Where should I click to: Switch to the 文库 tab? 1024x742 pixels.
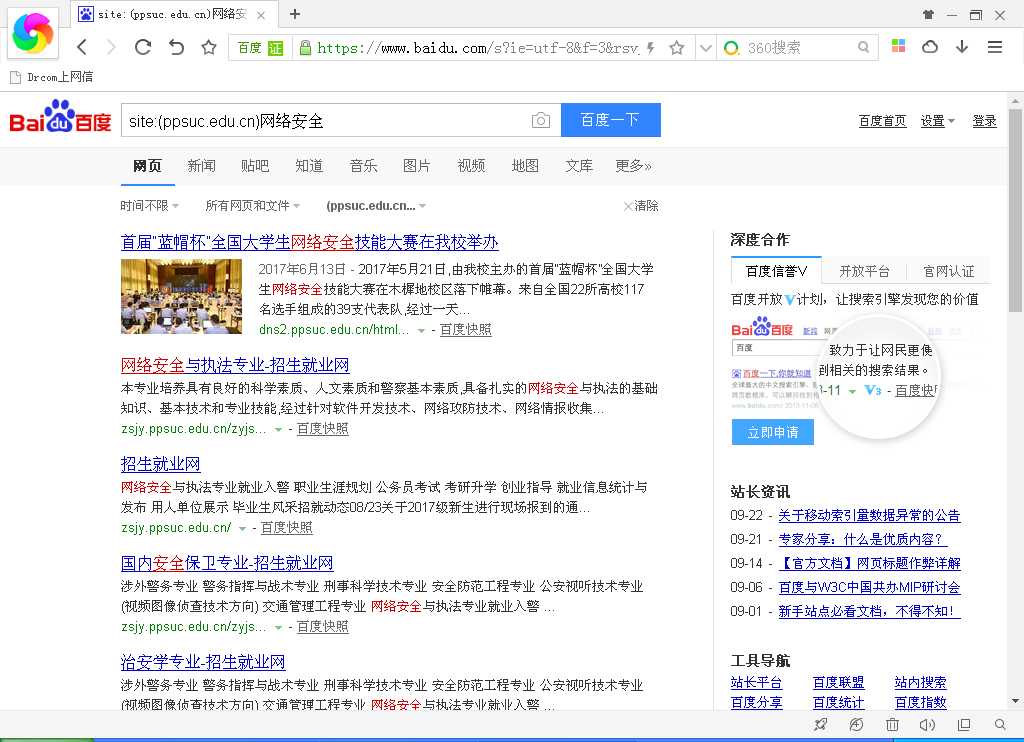coord(579,166)
